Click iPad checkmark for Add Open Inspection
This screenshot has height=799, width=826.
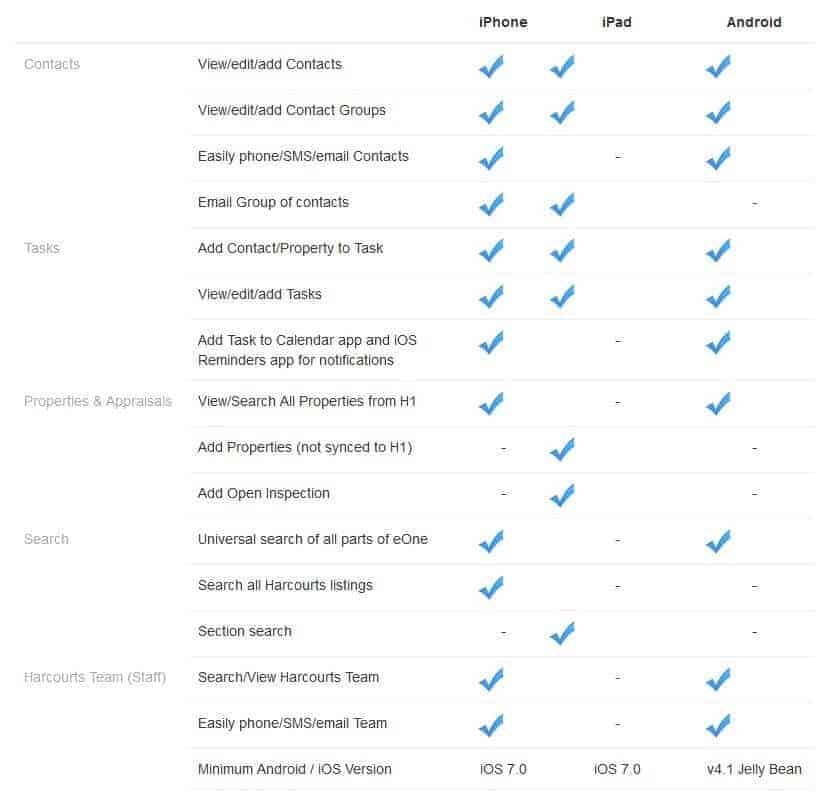(562, 495)
